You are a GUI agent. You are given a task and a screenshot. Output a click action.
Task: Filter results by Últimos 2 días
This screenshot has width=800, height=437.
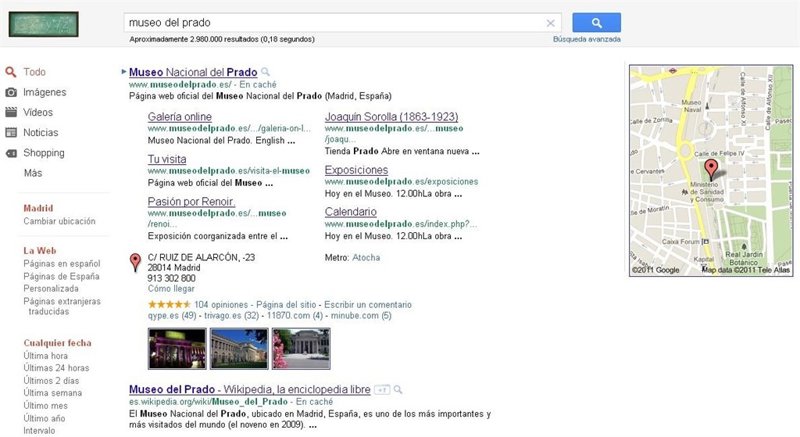[51, 381]
